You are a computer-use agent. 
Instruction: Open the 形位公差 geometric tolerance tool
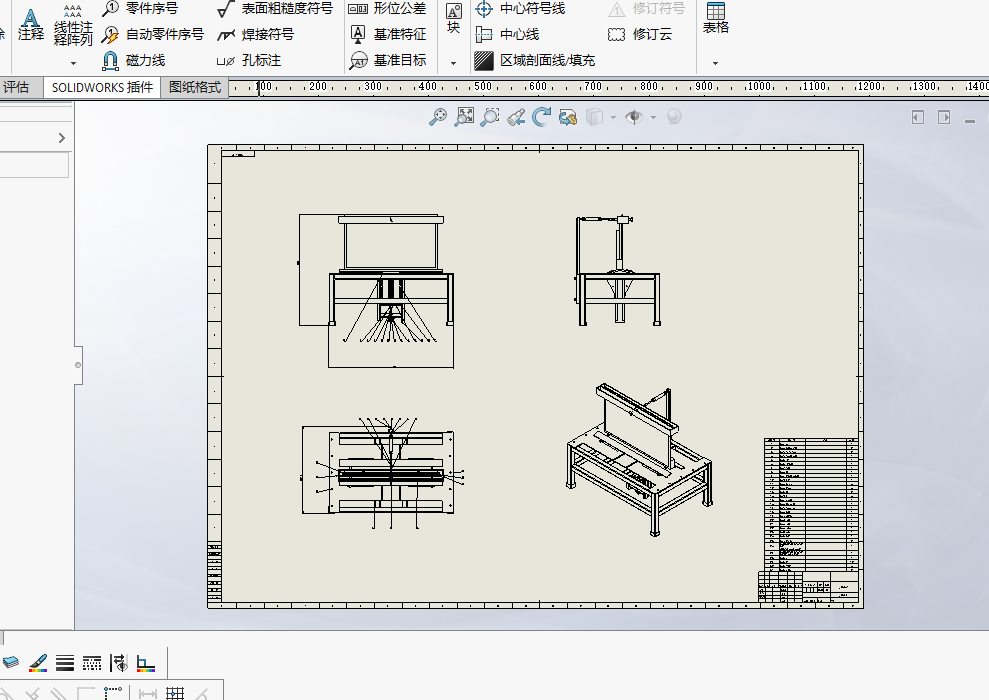[x=387, y=9]
